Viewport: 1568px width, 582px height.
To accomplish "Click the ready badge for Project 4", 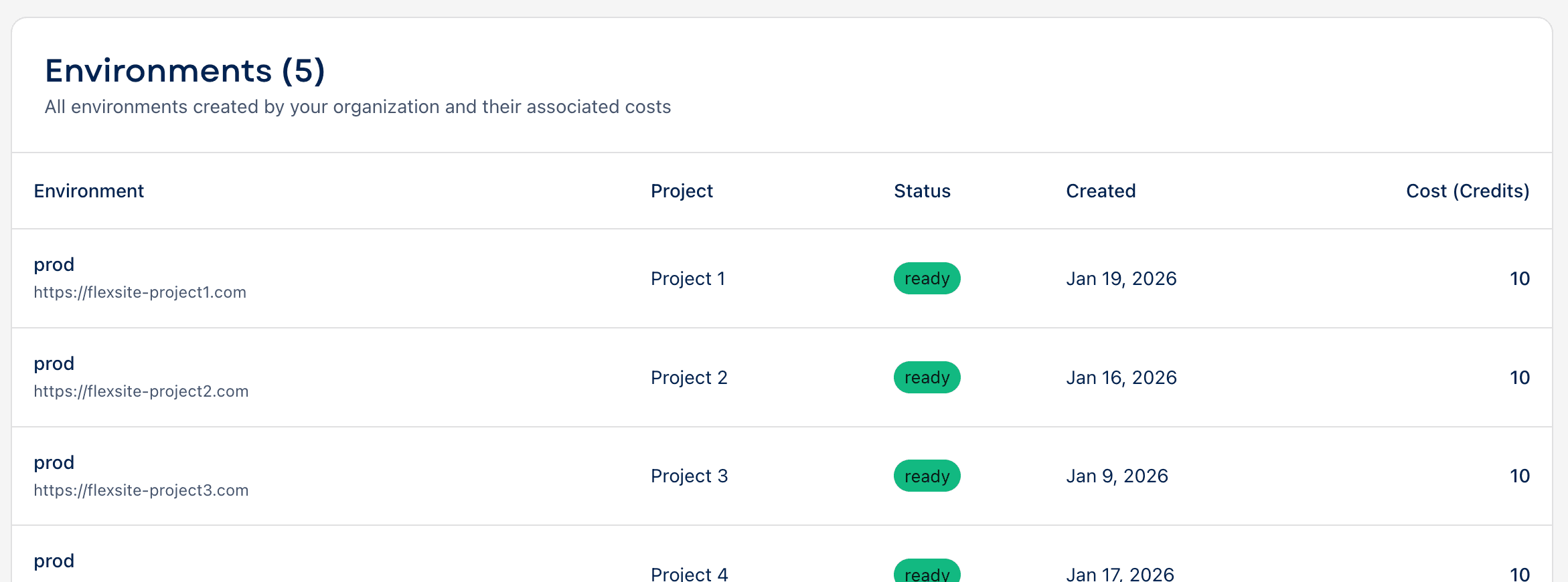I will click(x=927, y=574).
